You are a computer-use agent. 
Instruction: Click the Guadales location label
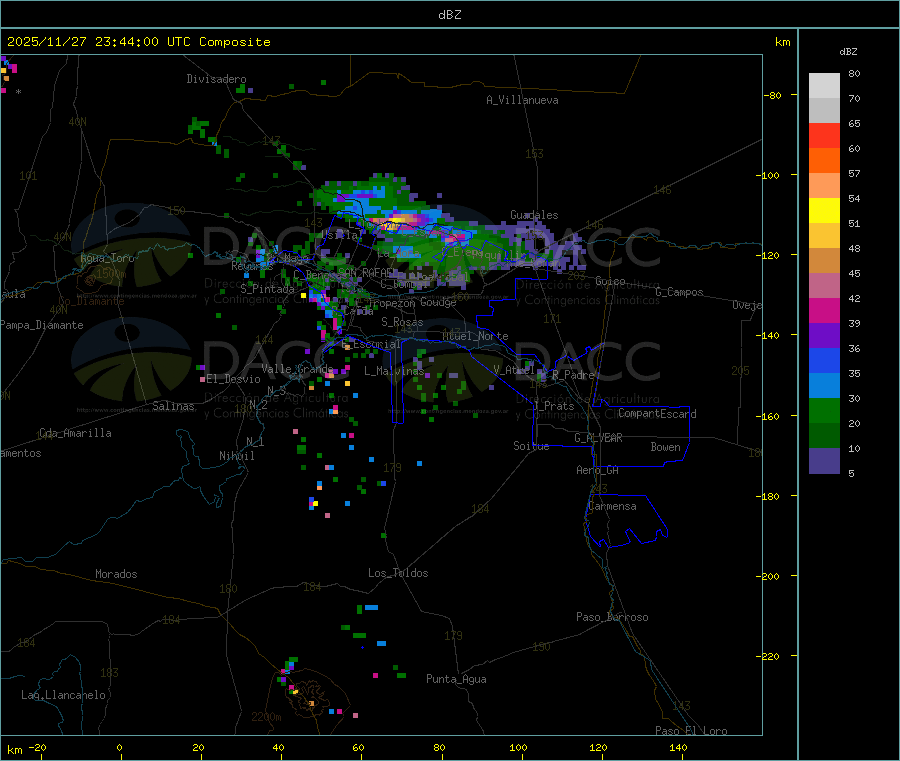point(534,215)
